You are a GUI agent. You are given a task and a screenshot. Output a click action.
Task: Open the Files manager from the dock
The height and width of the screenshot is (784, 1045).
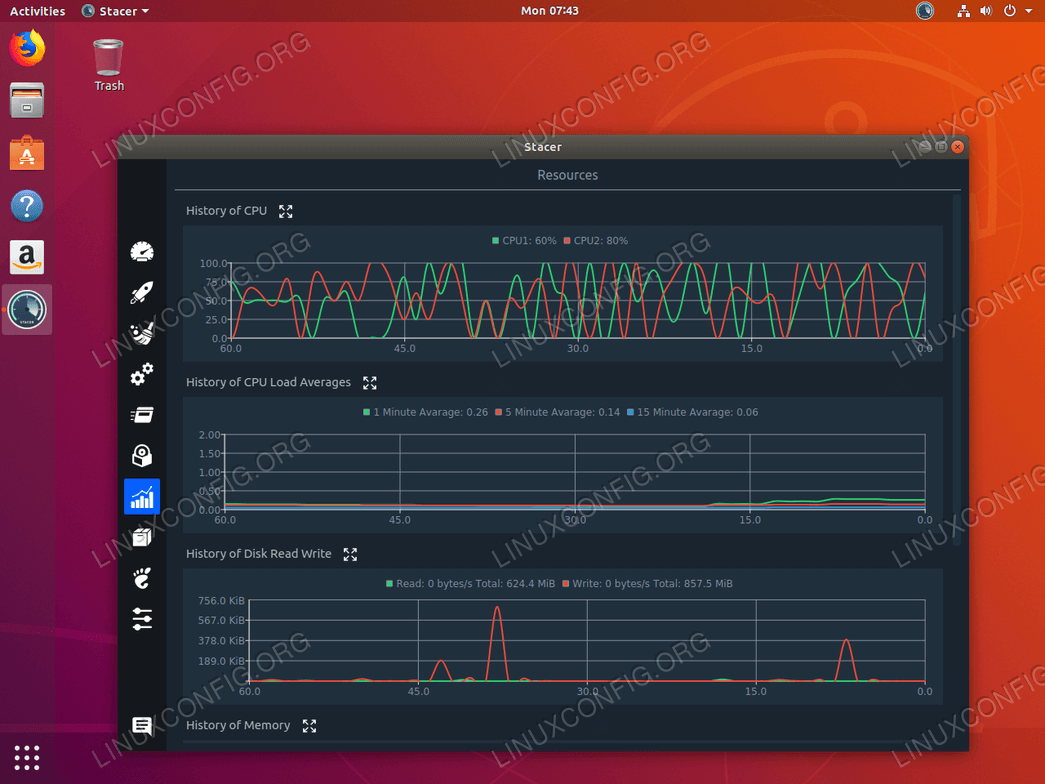[x=27, y=100]
